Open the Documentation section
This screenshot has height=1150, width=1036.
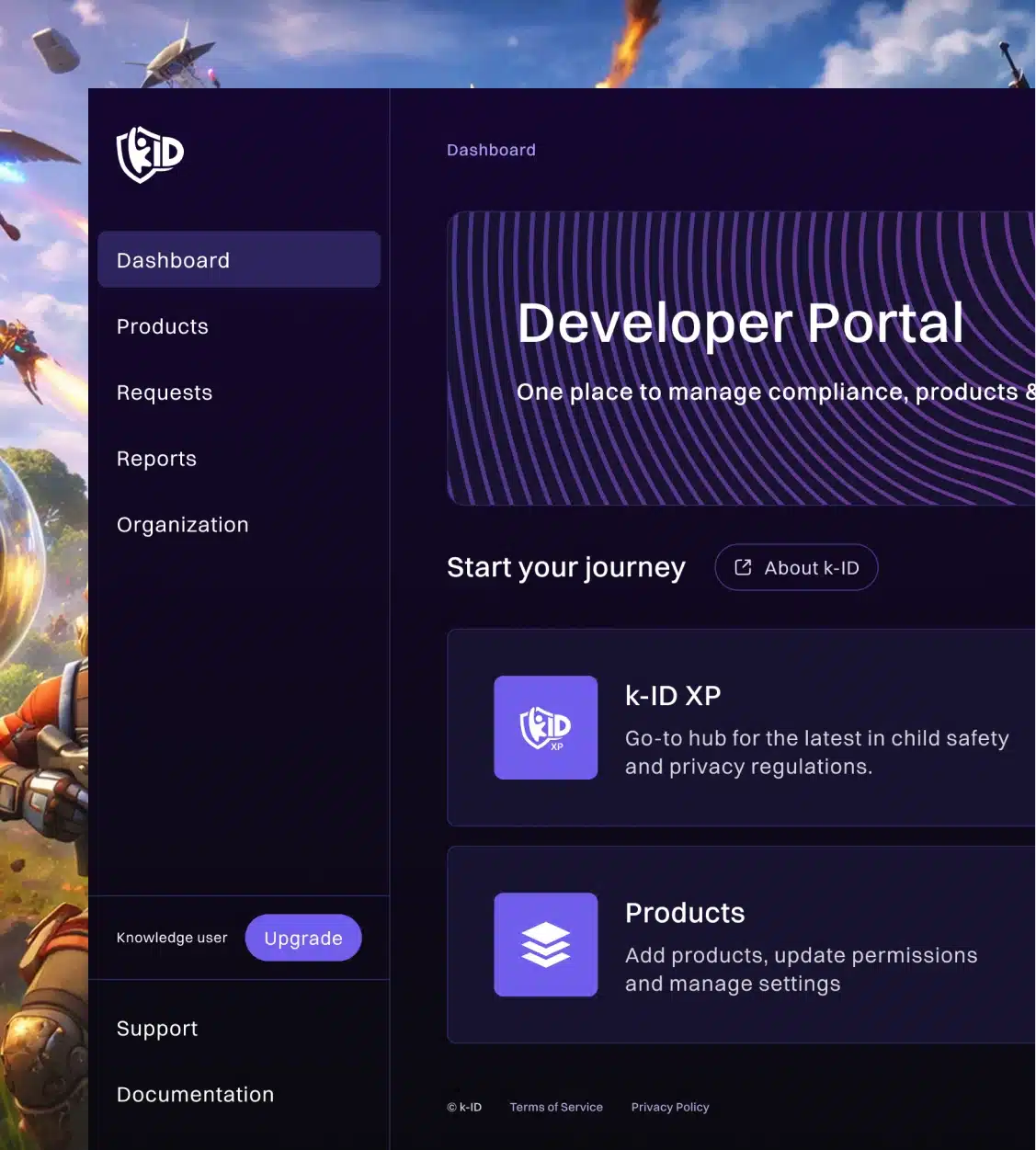195,1094
